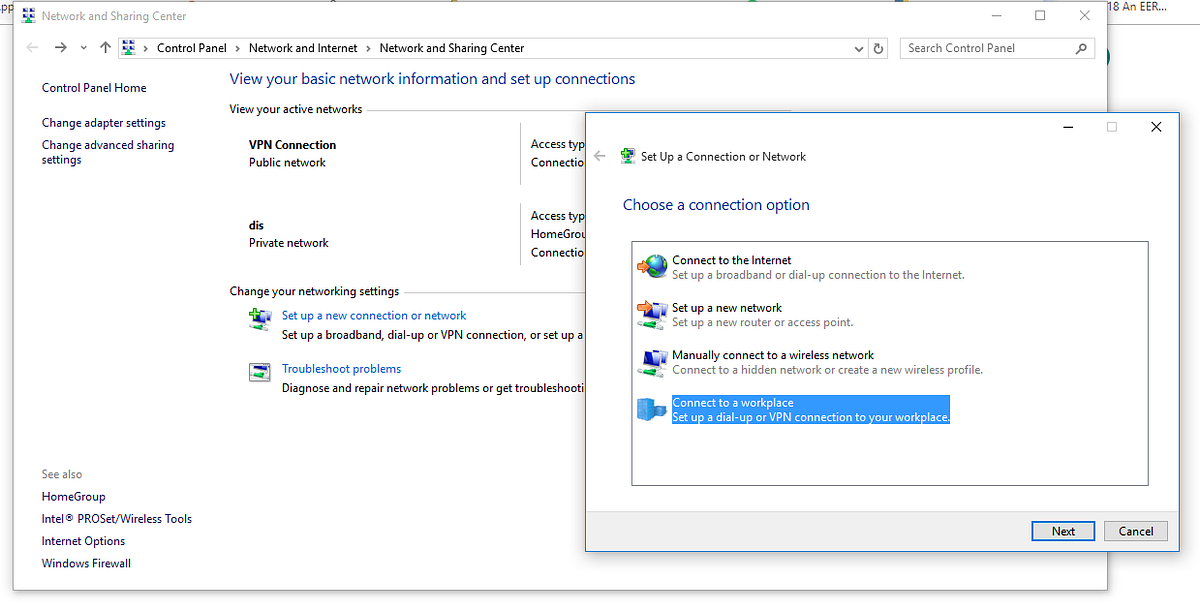Image resolution: width=1200 pixels, height=605 pixels.
Task: Expand chevron after Control Panel breadcrumb
Action: tap(238, 48)
